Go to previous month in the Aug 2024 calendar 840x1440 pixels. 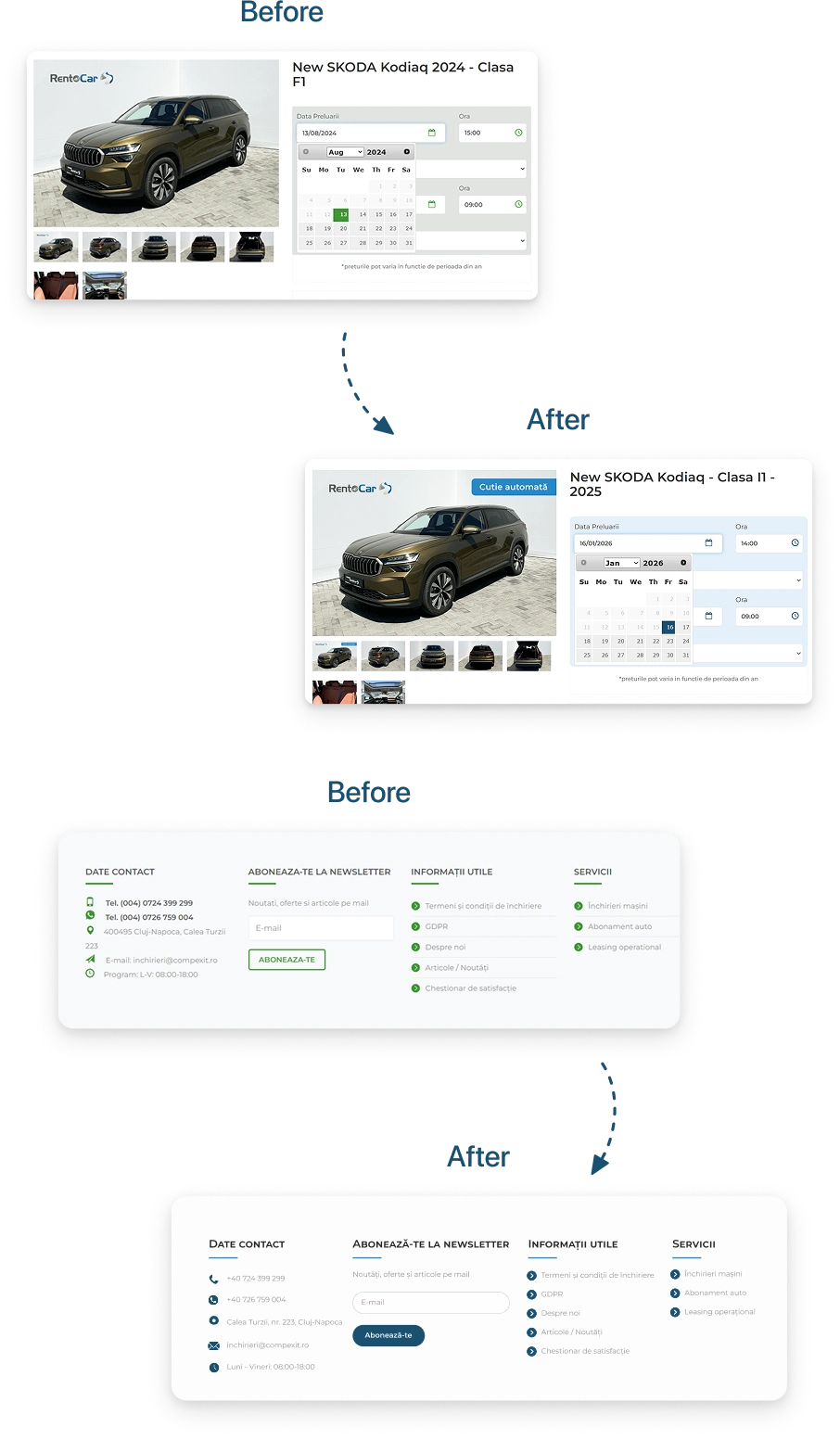click(306, 152)
